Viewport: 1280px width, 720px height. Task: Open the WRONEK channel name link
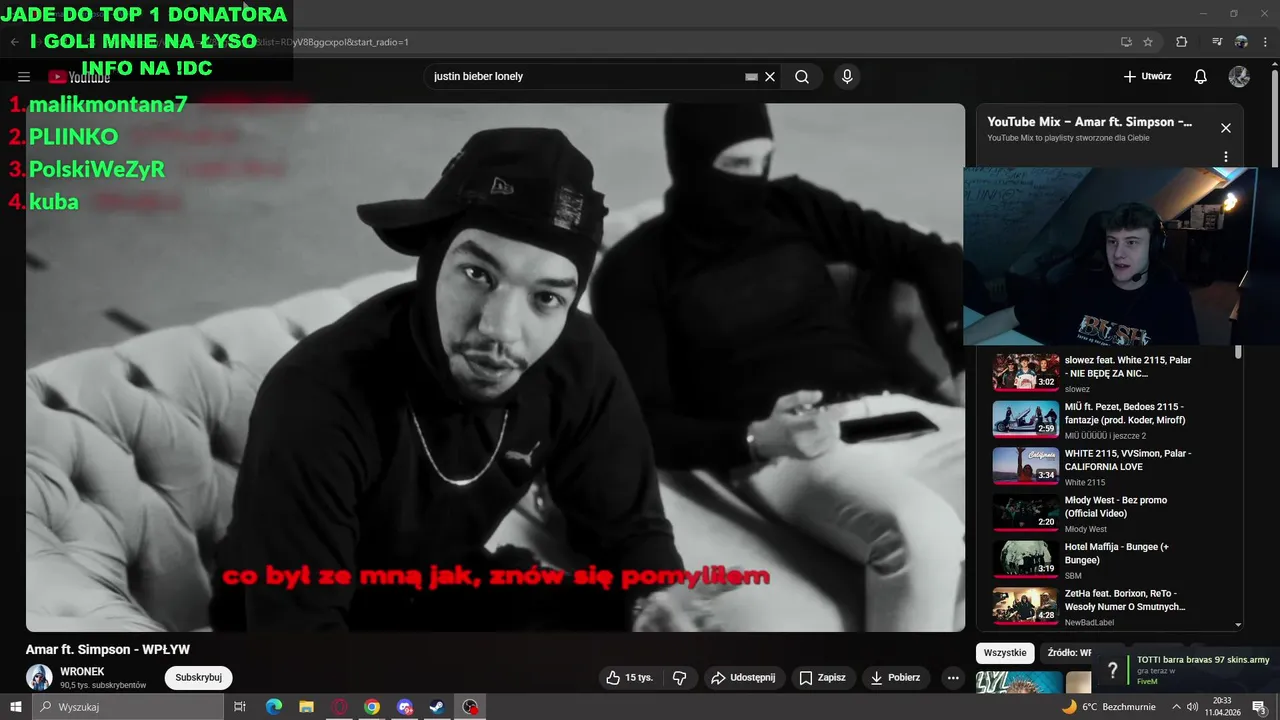82,672
